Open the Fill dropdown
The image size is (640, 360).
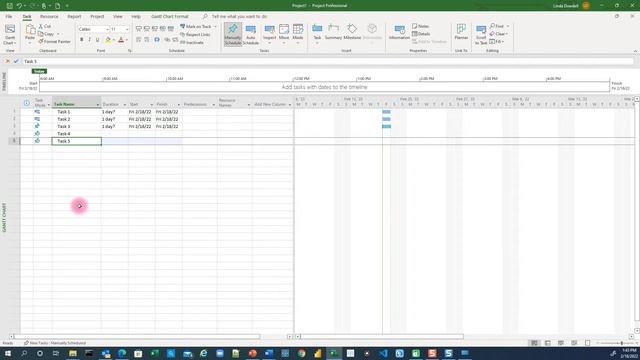pos(496,42)
